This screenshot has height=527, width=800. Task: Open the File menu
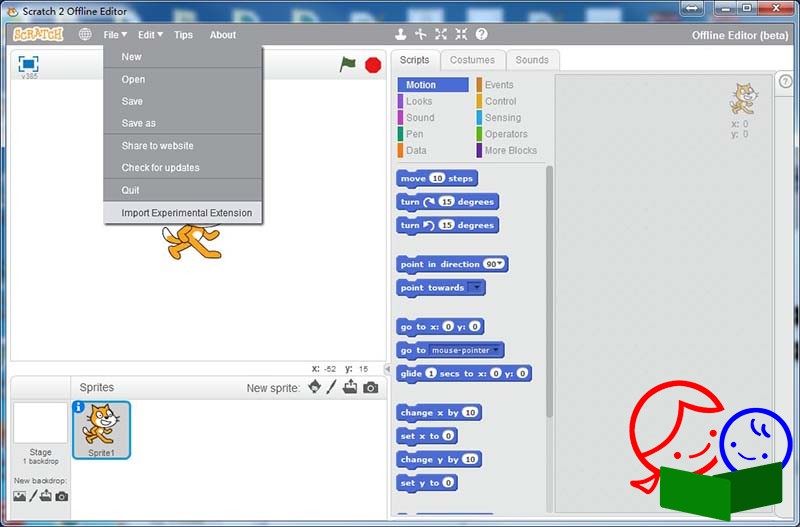tap(115, 35)
